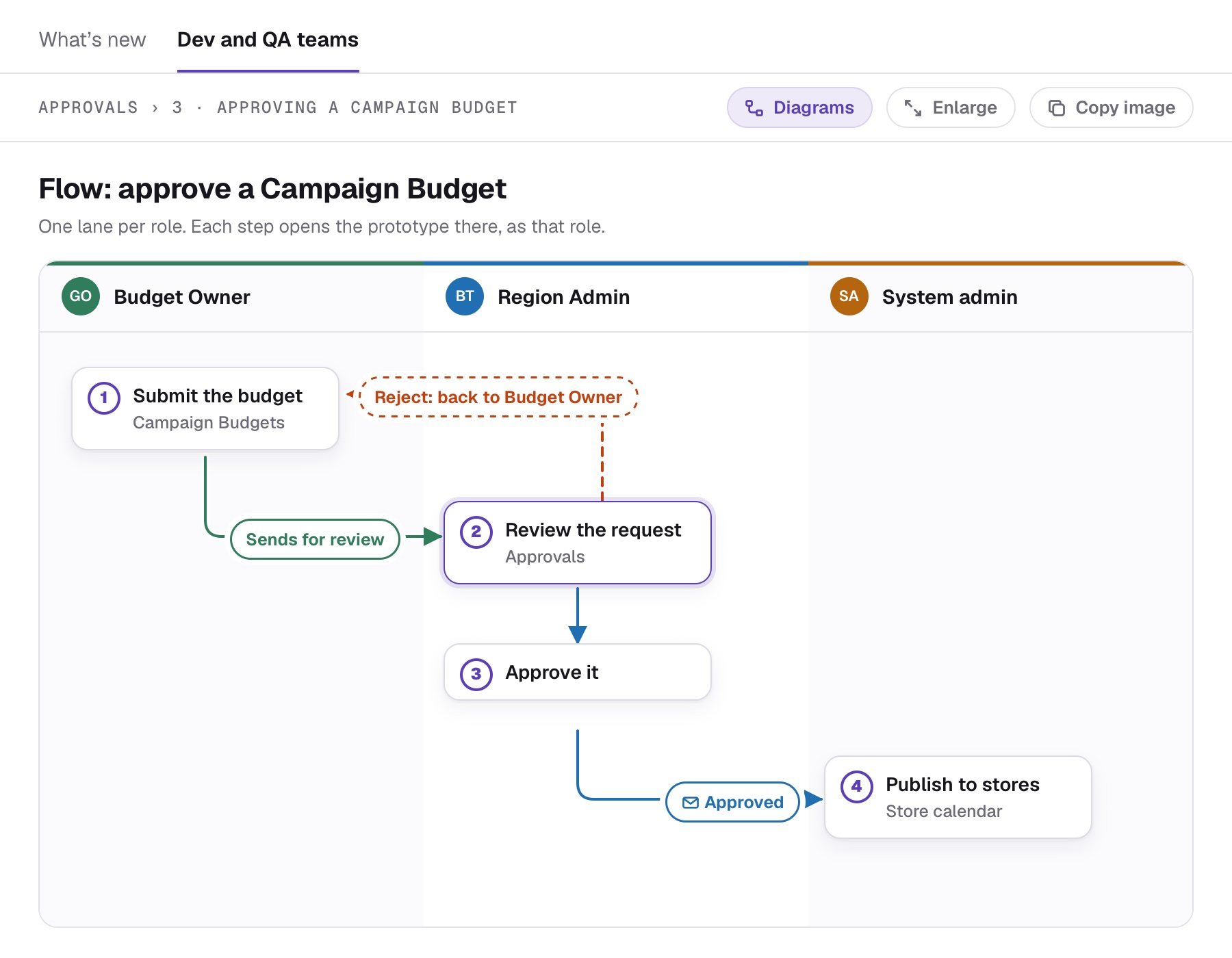Click the Approvals breadcrumb

(x=88, y=107)
